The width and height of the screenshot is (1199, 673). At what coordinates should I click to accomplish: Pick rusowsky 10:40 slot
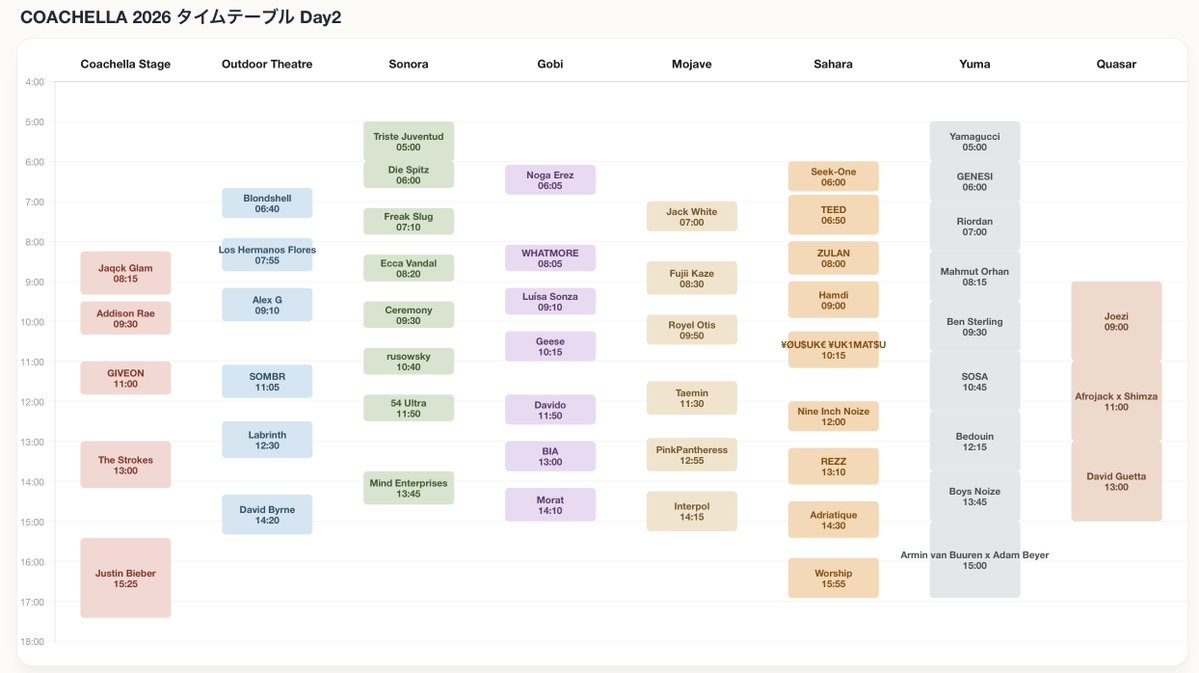click(x=408, y=361)
